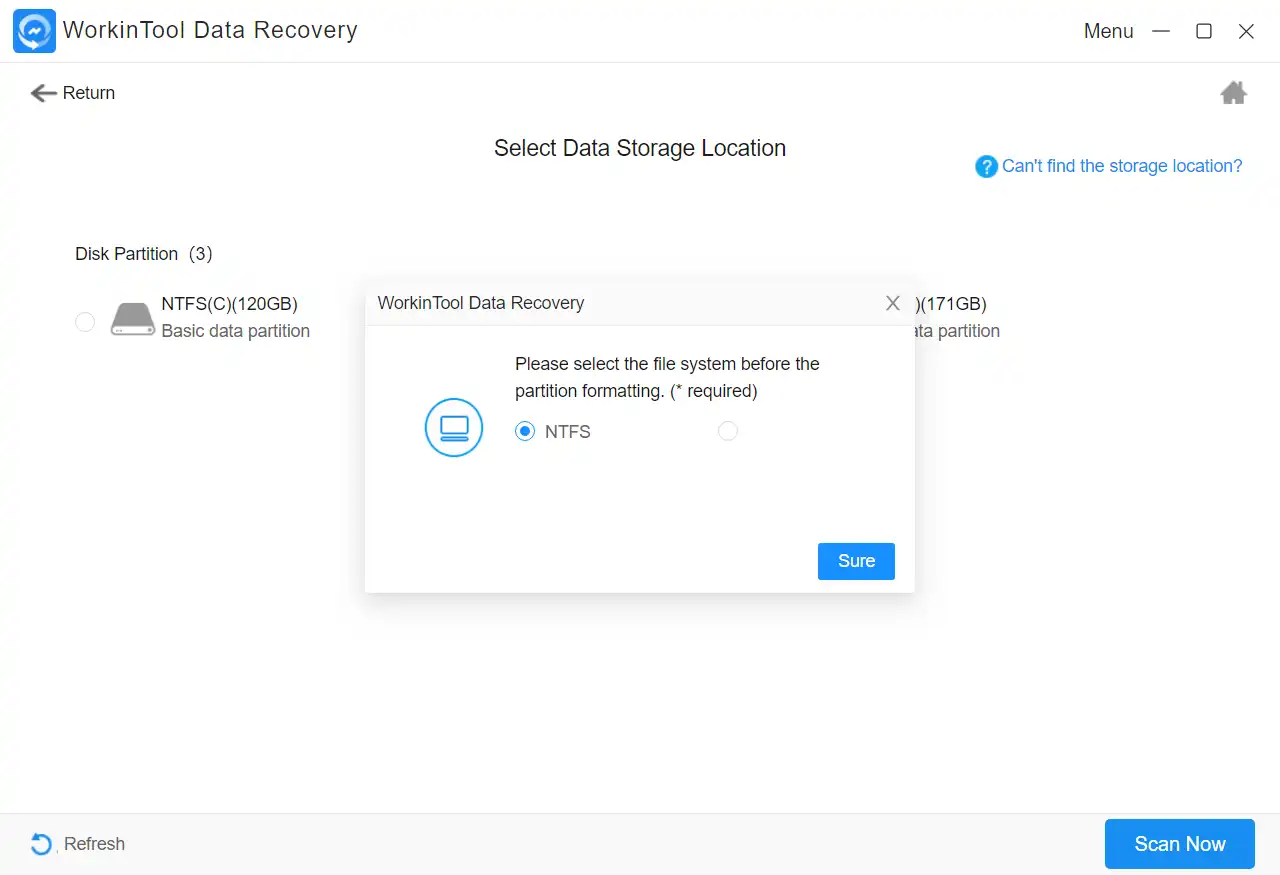
Task: Click the 'Select Data Storage Location' heading
Action: point(640,148)
